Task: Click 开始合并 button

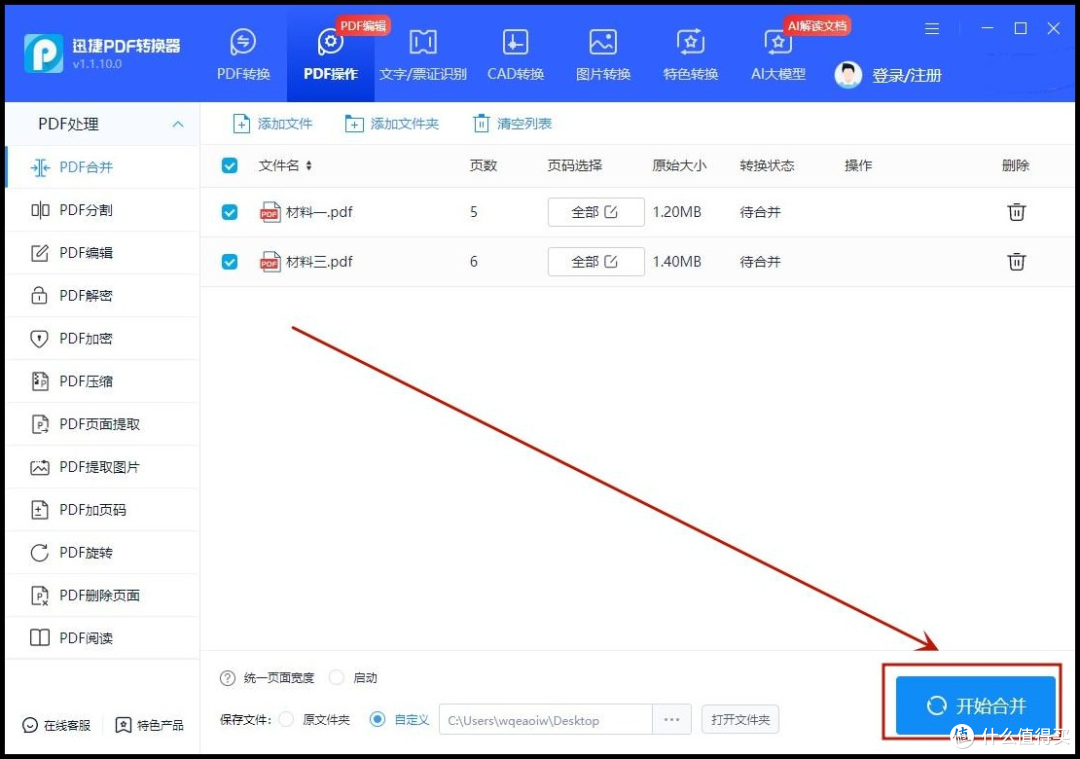Action: (975, 705)
